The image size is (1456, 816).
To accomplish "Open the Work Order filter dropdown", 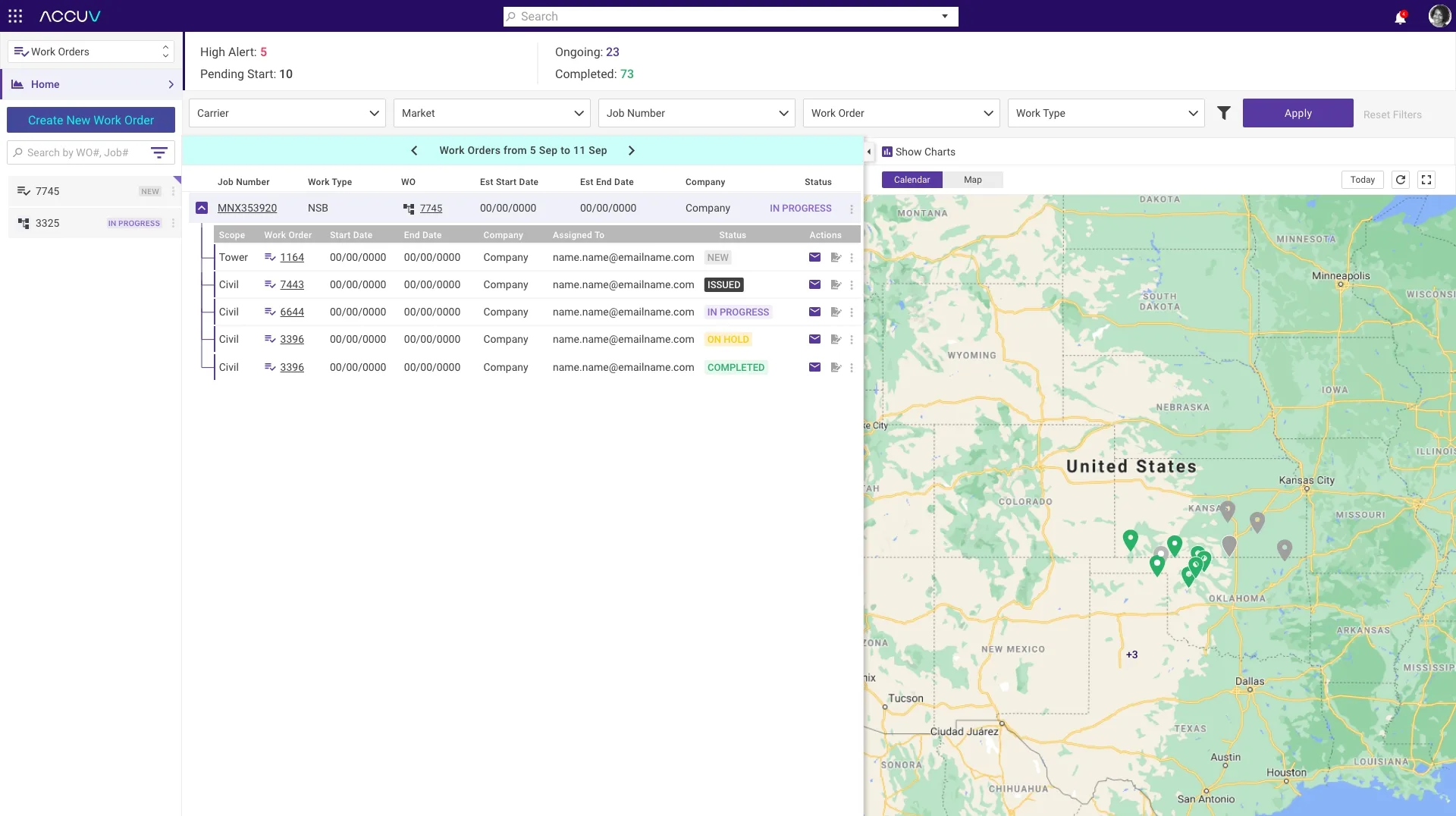I will point(902,113).
